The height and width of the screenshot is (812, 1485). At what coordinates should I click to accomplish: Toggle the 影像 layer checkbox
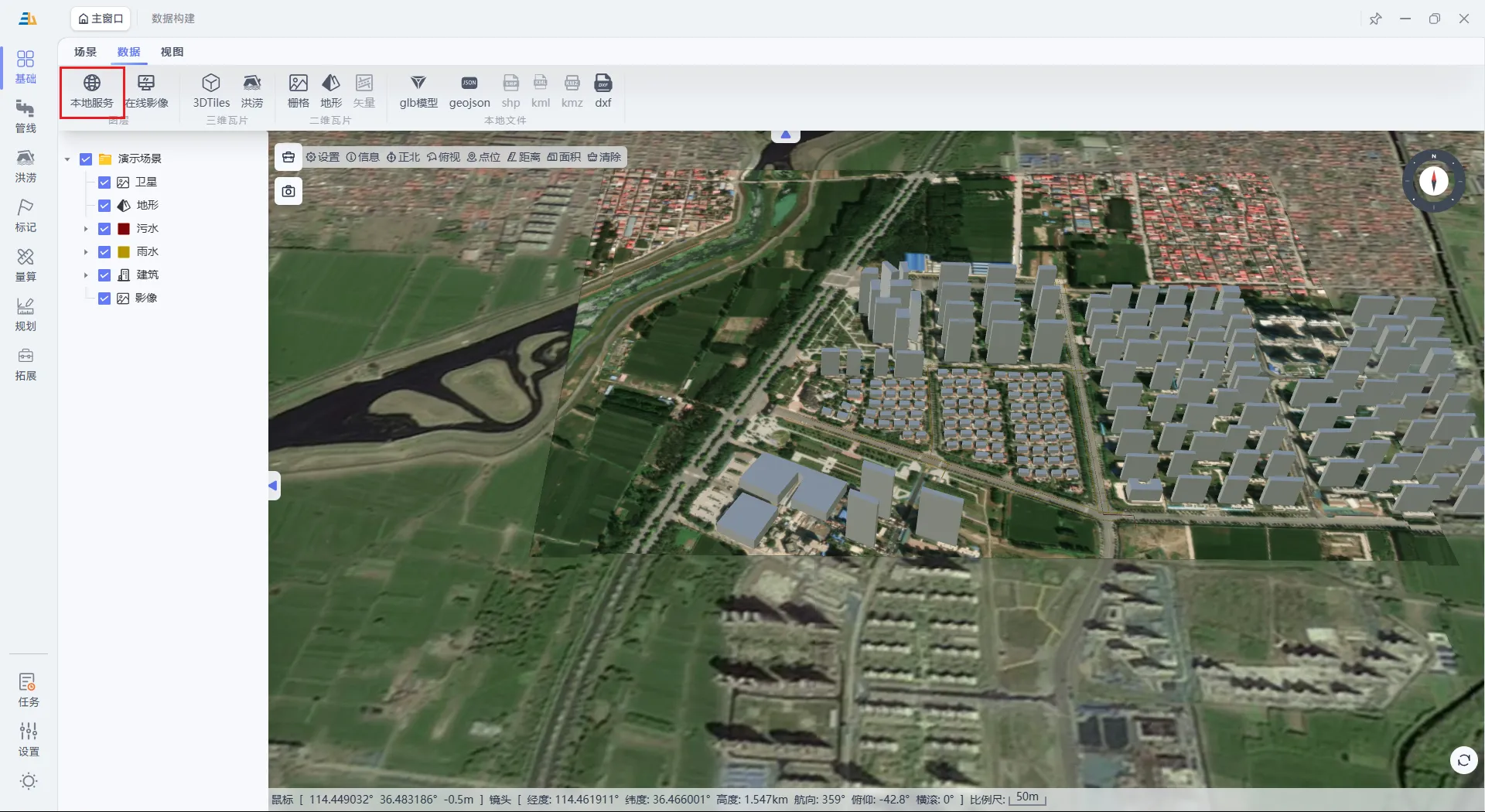click(x=104, y=299)
